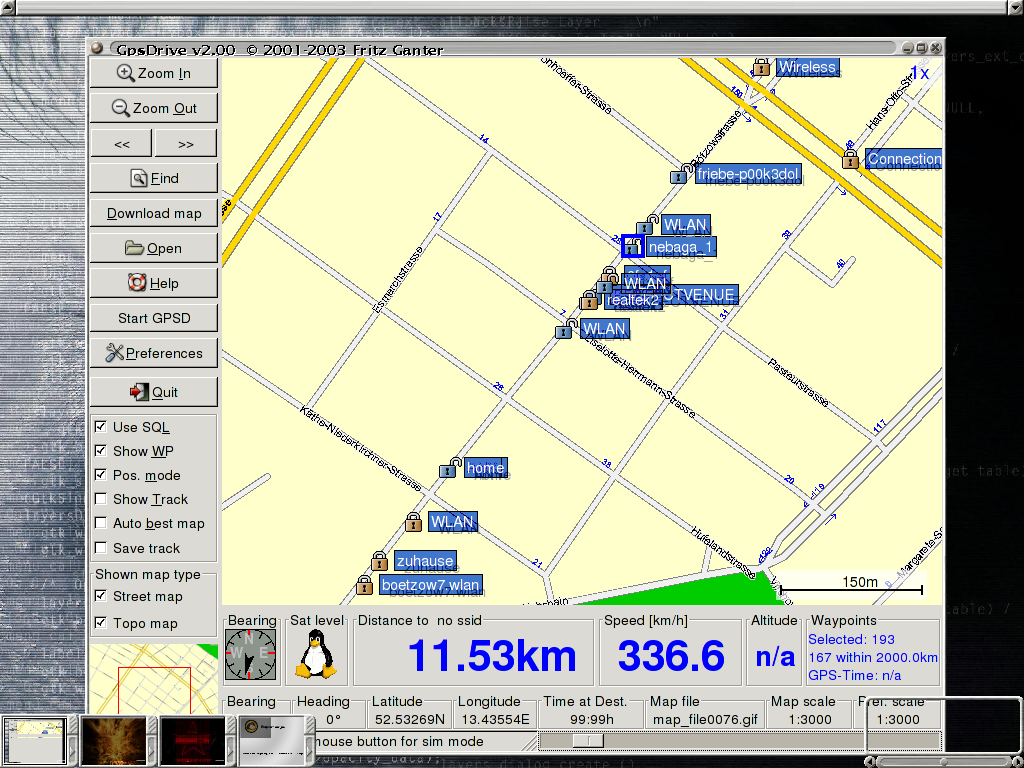Screen dimensions: 1024x768
Task: Click the Tux penguin Sat level icon
Action: pos(316,654)
